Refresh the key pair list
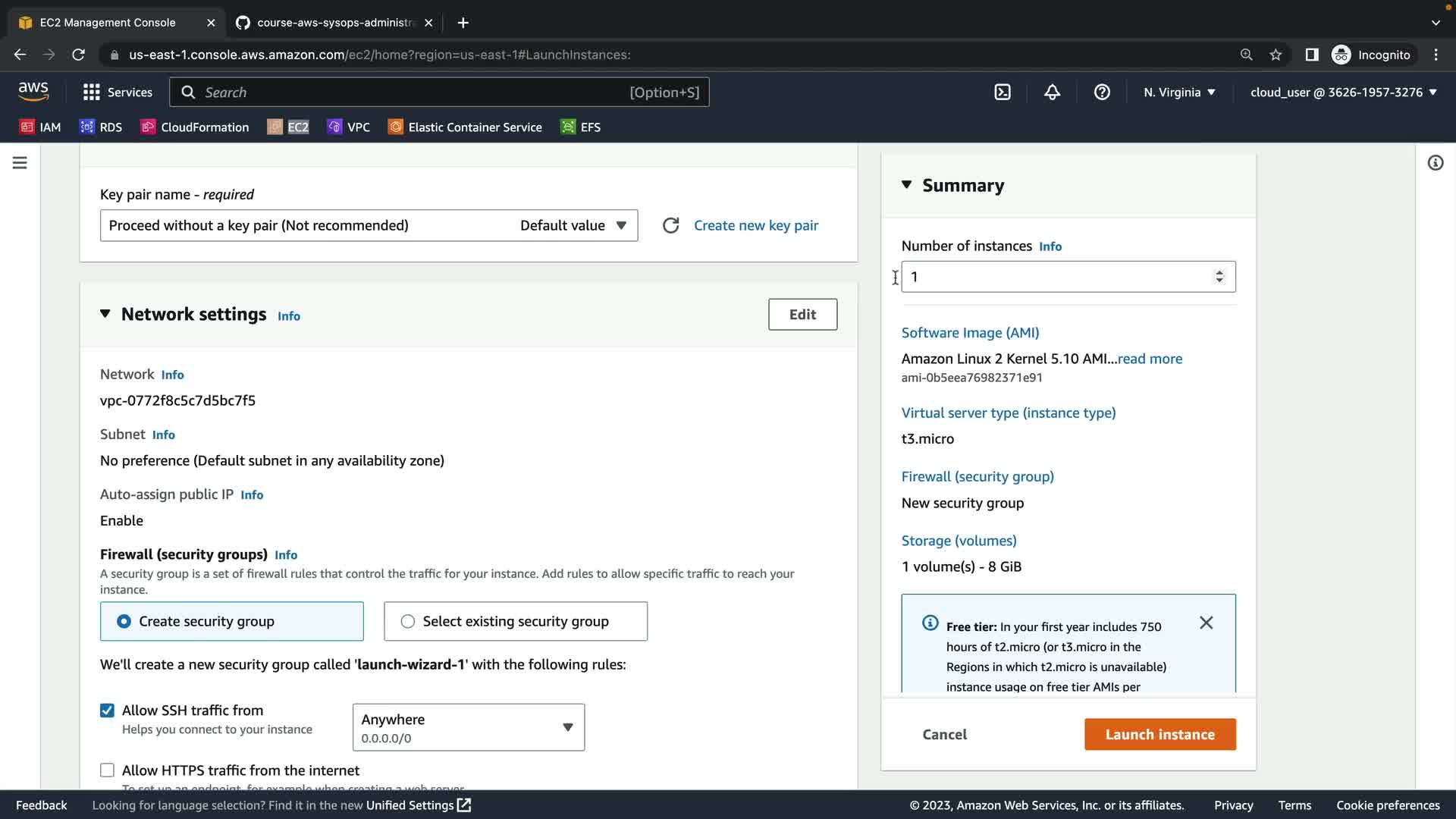 pyautogui.click(x=670, y=225)
